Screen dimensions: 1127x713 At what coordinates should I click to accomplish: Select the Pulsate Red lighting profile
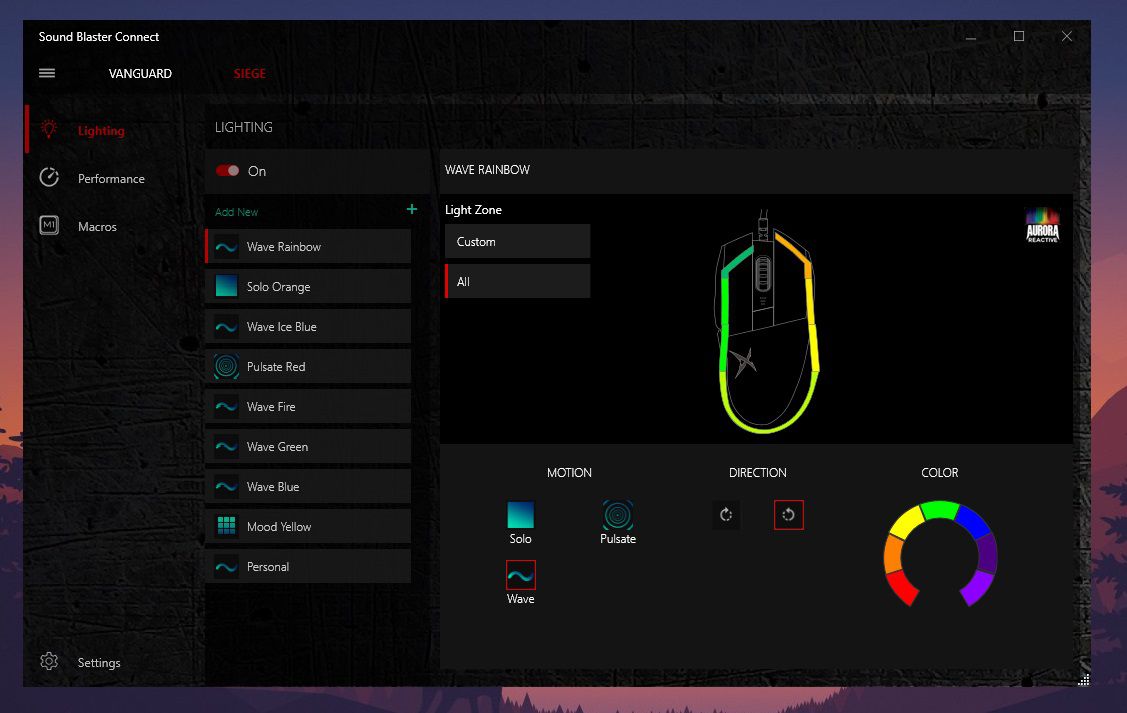(308, 367)
